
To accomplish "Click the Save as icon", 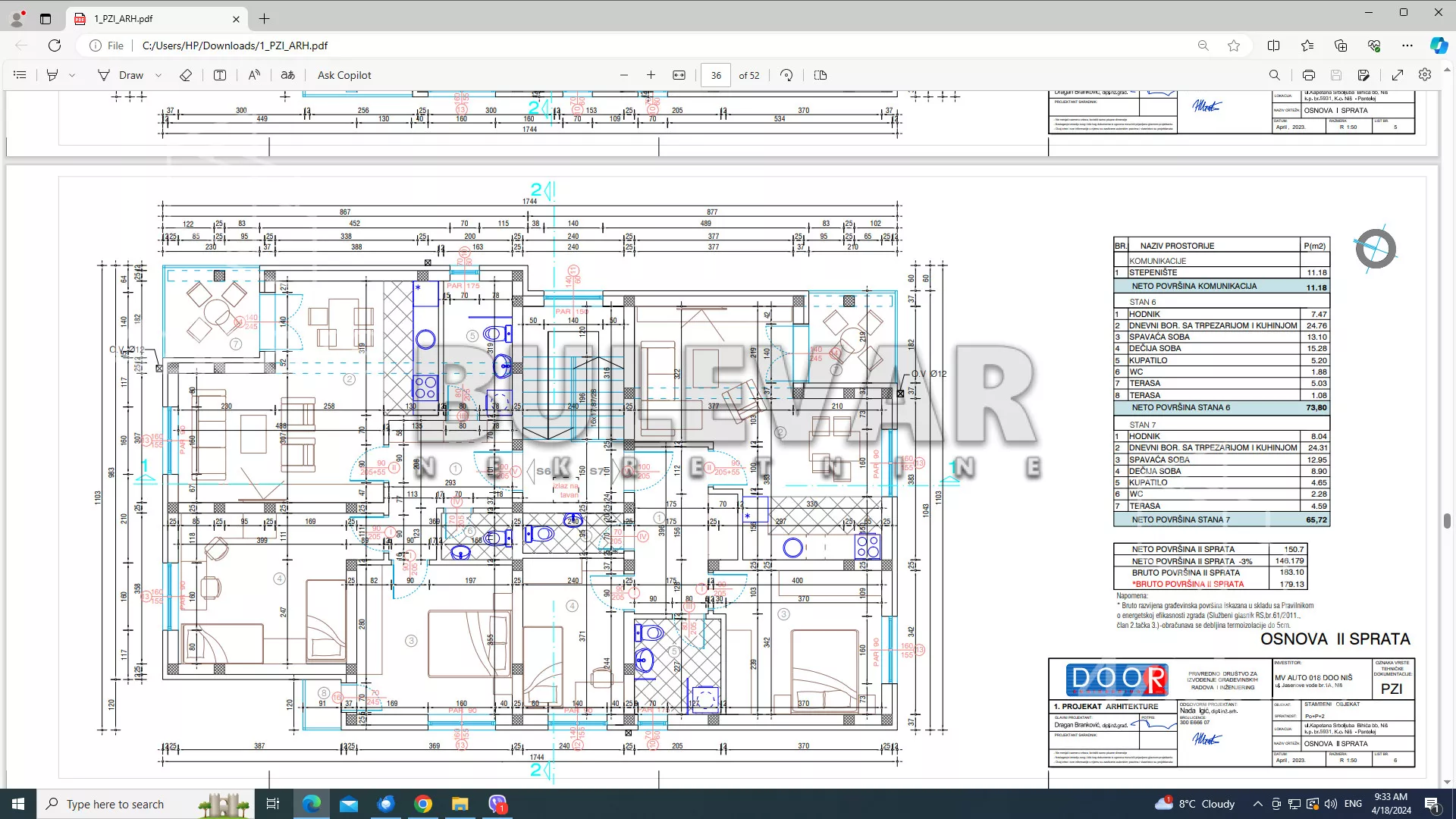I will pyautogui.click(x=1363, y=75).
